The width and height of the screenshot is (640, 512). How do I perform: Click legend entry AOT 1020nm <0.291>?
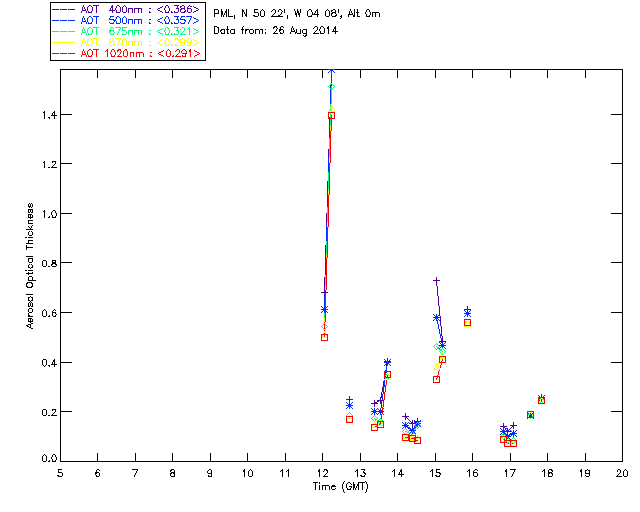pyautogui.click(x=127, y=53)
